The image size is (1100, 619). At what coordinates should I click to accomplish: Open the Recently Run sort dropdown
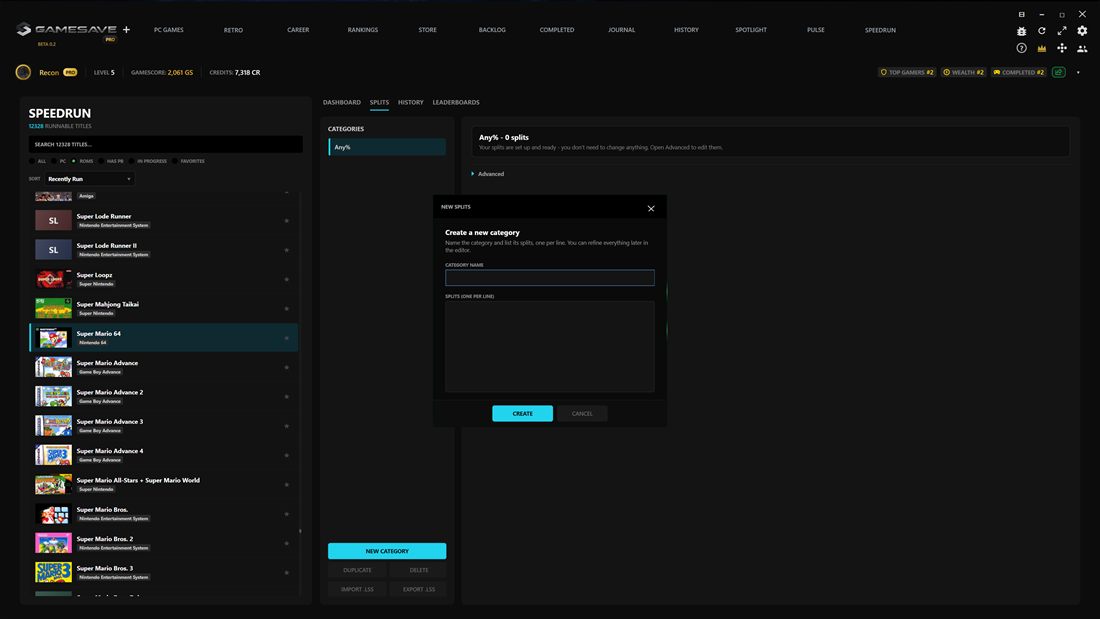[x=89, y=179]
